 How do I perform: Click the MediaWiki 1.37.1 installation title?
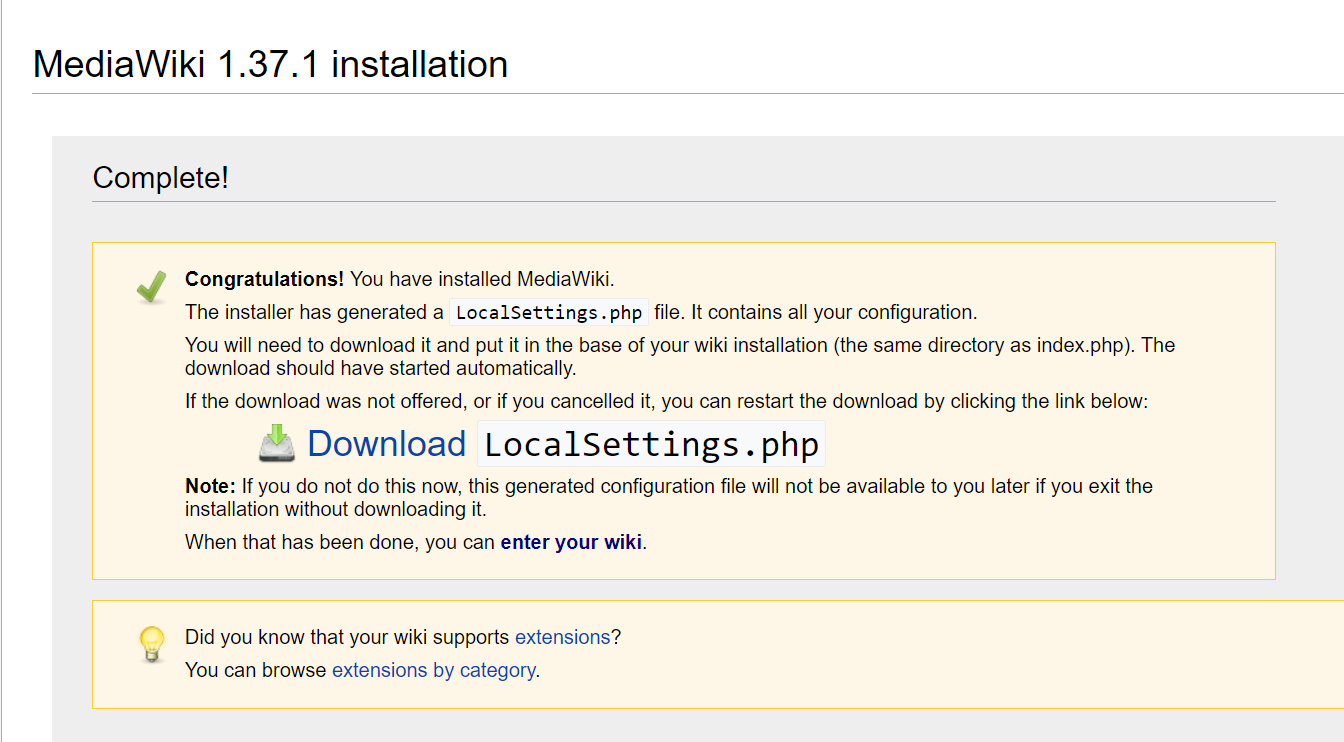(x=270, y=64)
